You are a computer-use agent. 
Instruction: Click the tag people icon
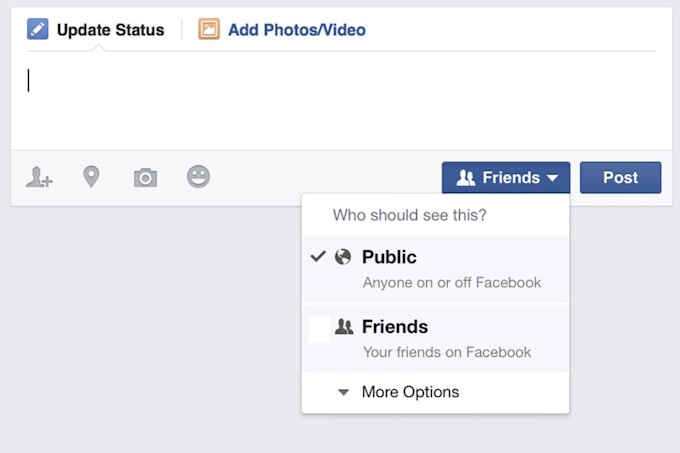point(39,178)
